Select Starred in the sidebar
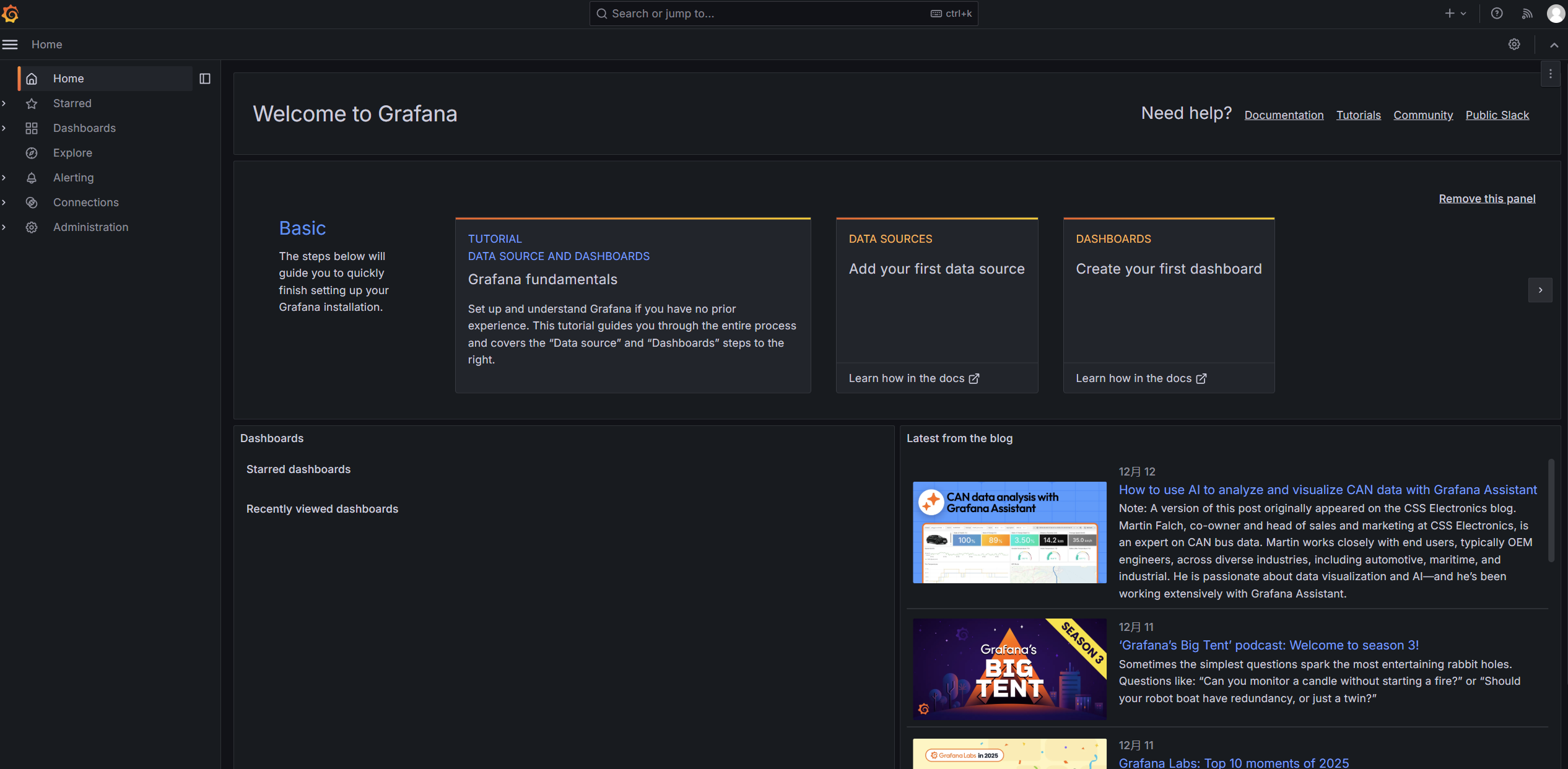This screenshot has width=1568, height=769. pyautogui.click(x=72, y=103)
